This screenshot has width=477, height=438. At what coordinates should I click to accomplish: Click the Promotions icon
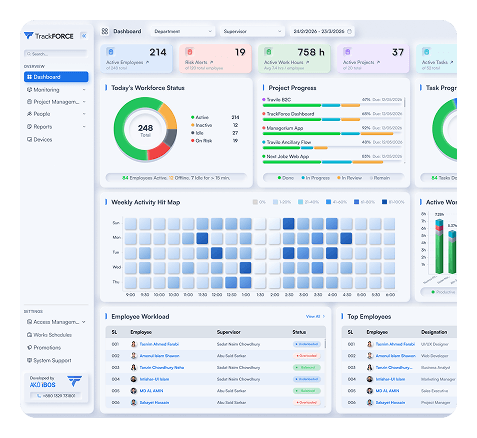tap(29, 347)
